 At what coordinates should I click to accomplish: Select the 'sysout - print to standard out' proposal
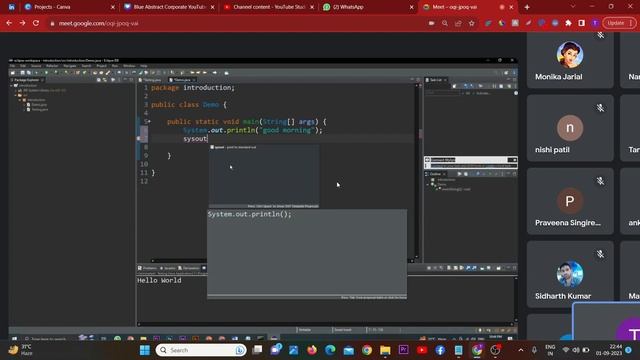[x=264, y=147]
